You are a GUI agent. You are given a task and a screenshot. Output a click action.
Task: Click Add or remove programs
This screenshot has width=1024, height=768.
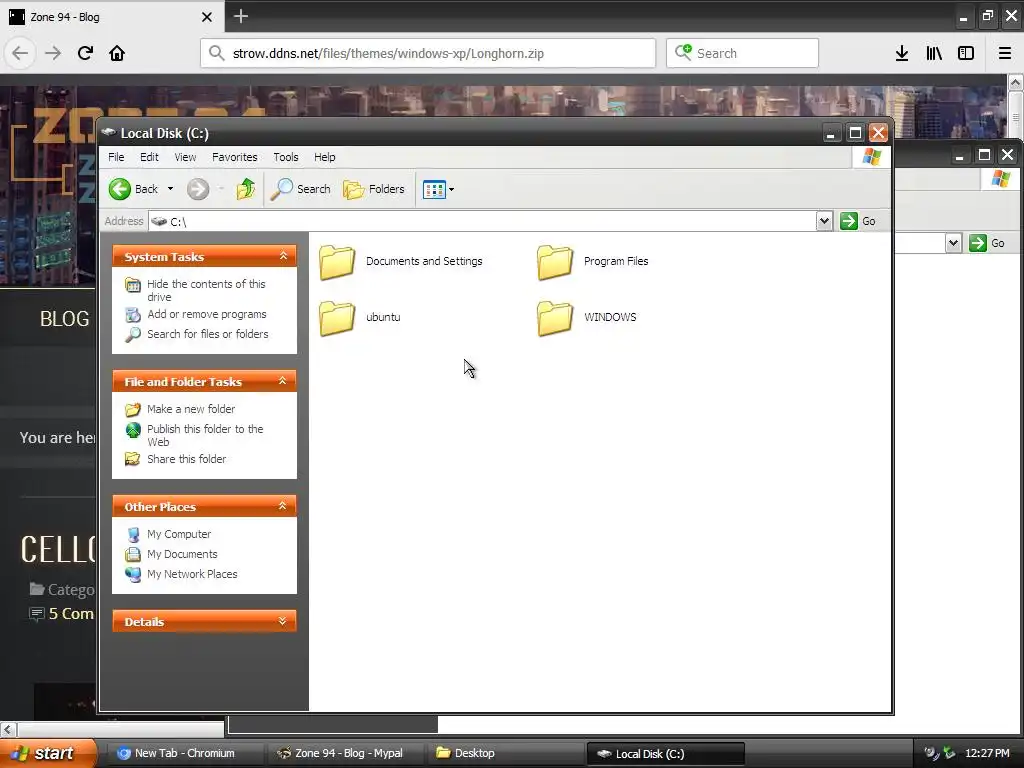pos(206,314)
